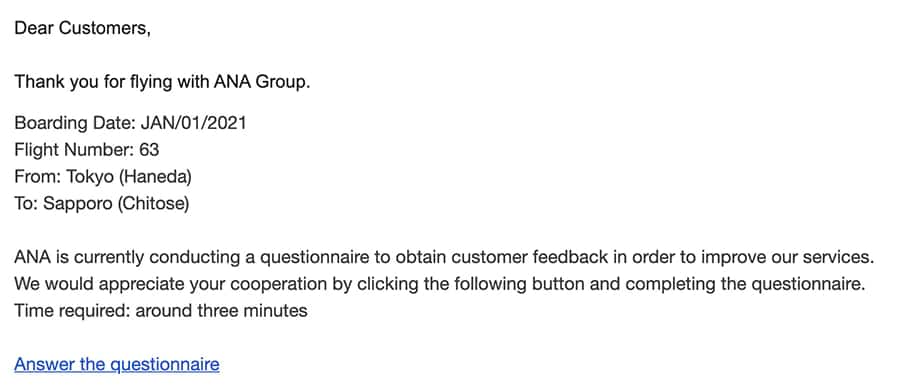The height and width of the screenshot is (392, 900).
Task: Select the flight number value 63
Action: (149, 150)
